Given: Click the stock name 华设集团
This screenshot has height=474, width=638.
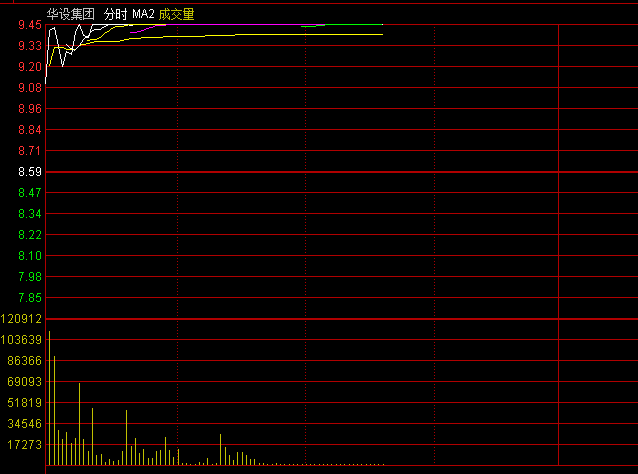Looking at the screenshot, I should (71, 15).
